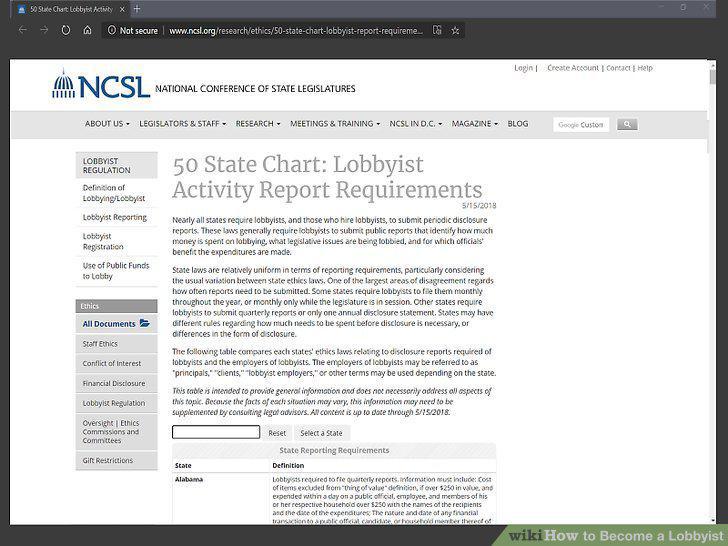728x546 pixels.
Task: Click the State column header
Action: [x=183, y=466]
